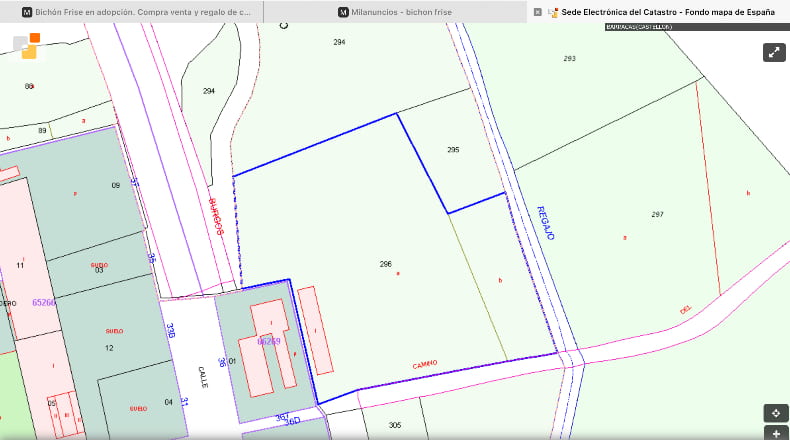Click parcel 293 label
Screen dimensions: 790x440
569,58
